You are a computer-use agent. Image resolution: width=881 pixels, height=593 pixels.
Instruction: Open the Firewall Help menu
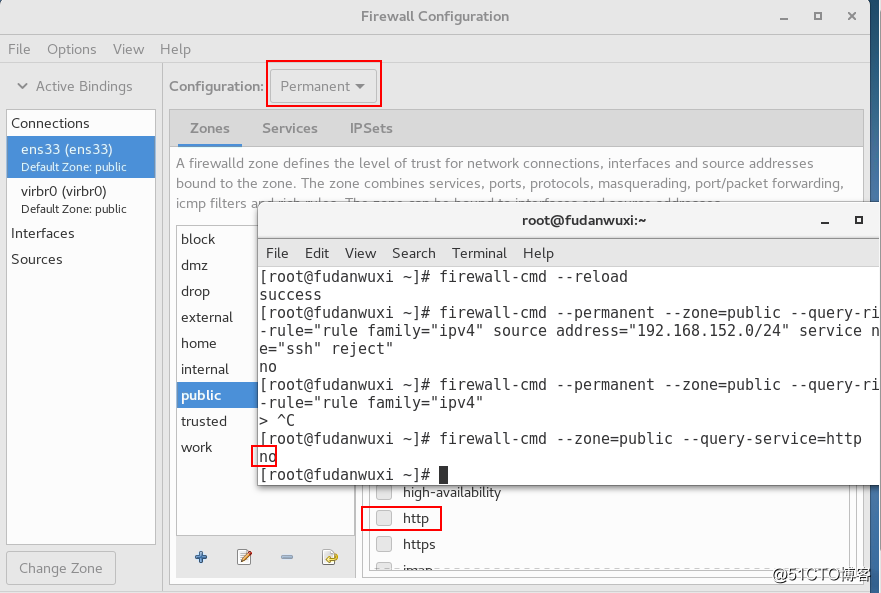point(175,49)
